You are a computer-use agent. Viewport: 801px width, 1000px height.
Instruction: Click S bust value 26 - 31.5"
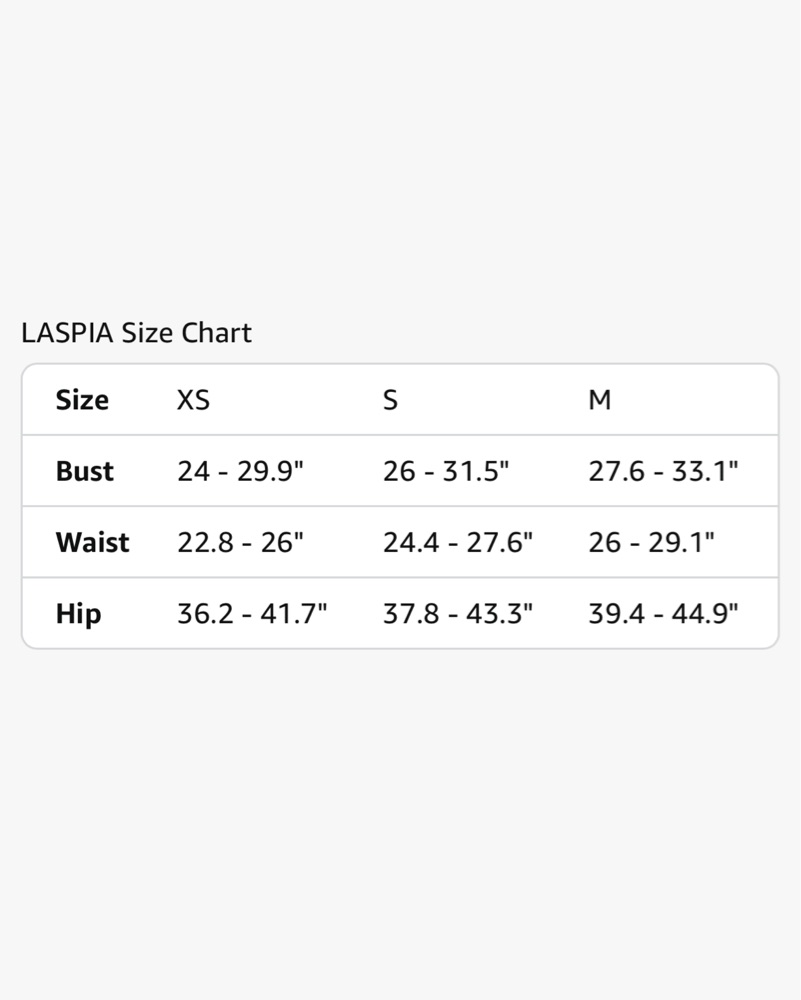click(x=446, y=471)
